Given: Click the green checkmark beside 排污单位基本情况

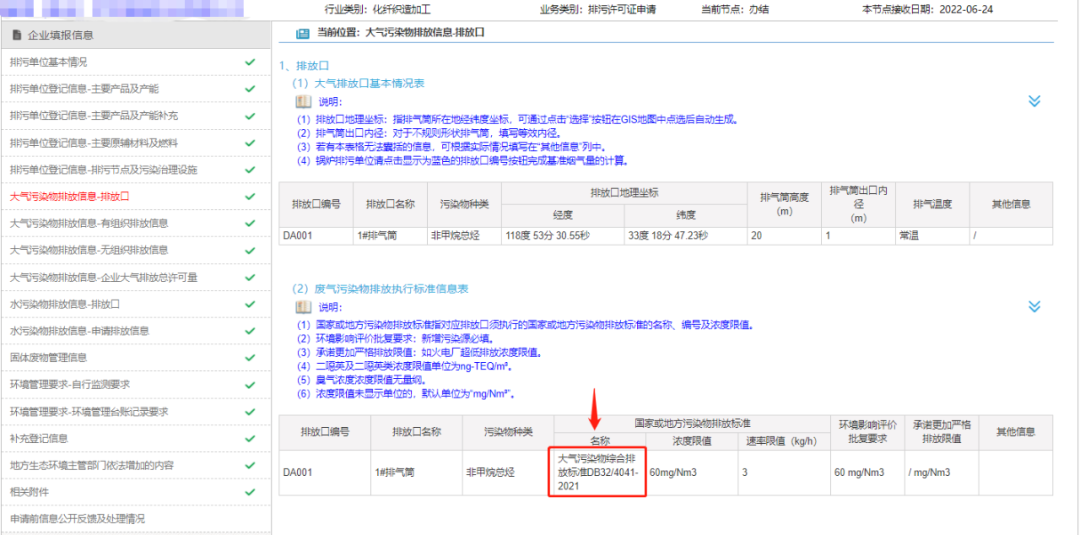Looking at the screenshot, I should tap(250, 62).
